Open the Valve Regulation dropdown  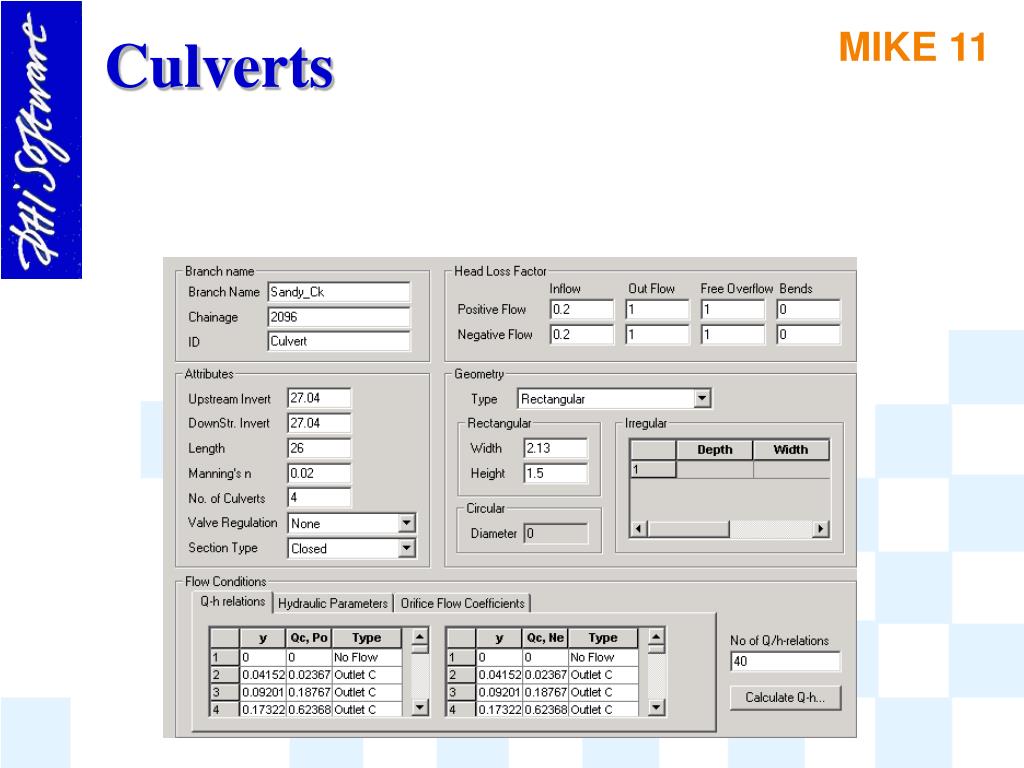click(x=407, y=523)
